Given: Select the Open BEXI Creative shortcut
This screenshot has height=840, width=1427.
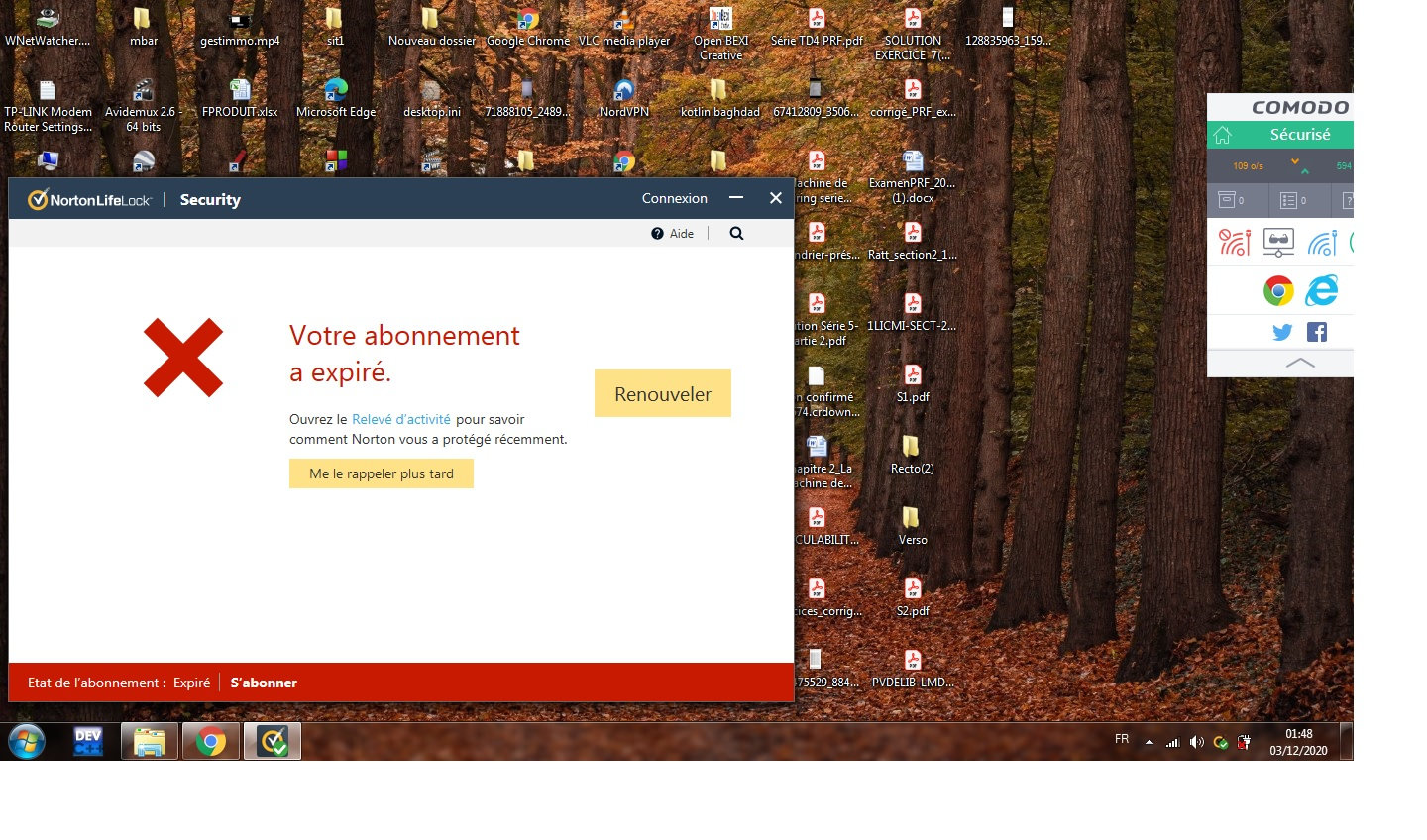Looking at the screenshot, I should point(720,33).
